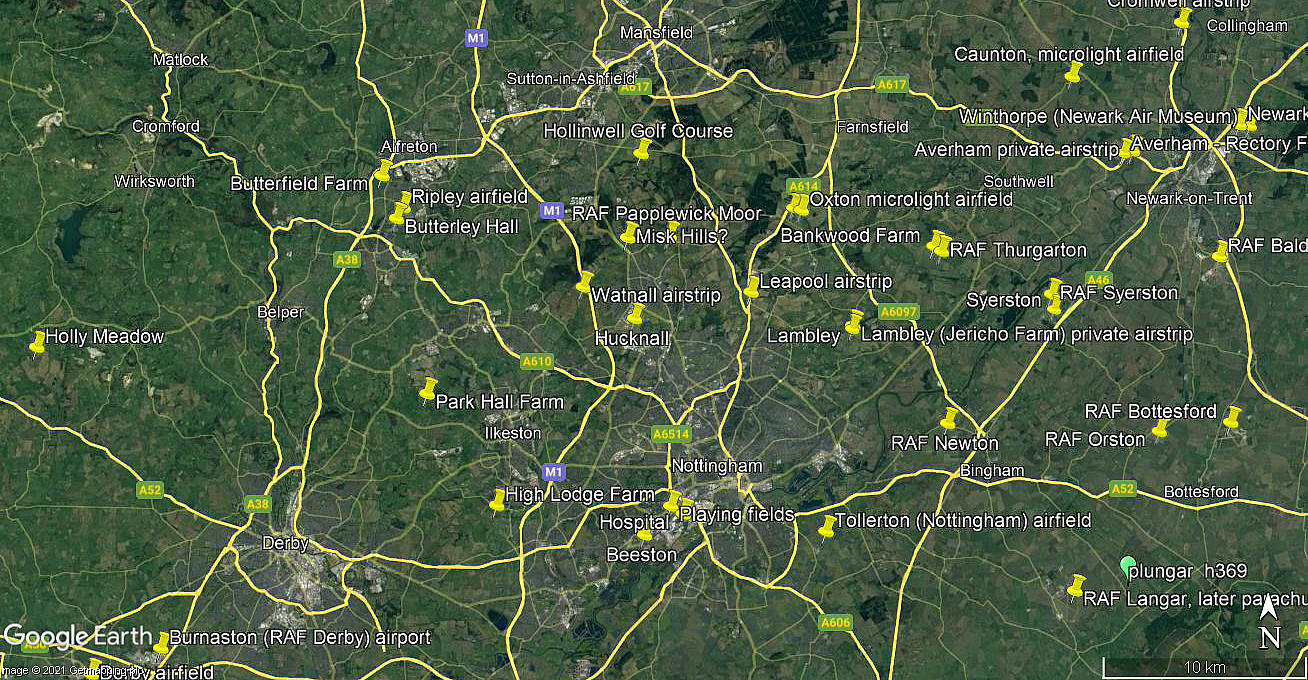Select the Holly Meadow yellow pushpin
The width and height of the screenshot is (1308, 680).
point(38,342)
